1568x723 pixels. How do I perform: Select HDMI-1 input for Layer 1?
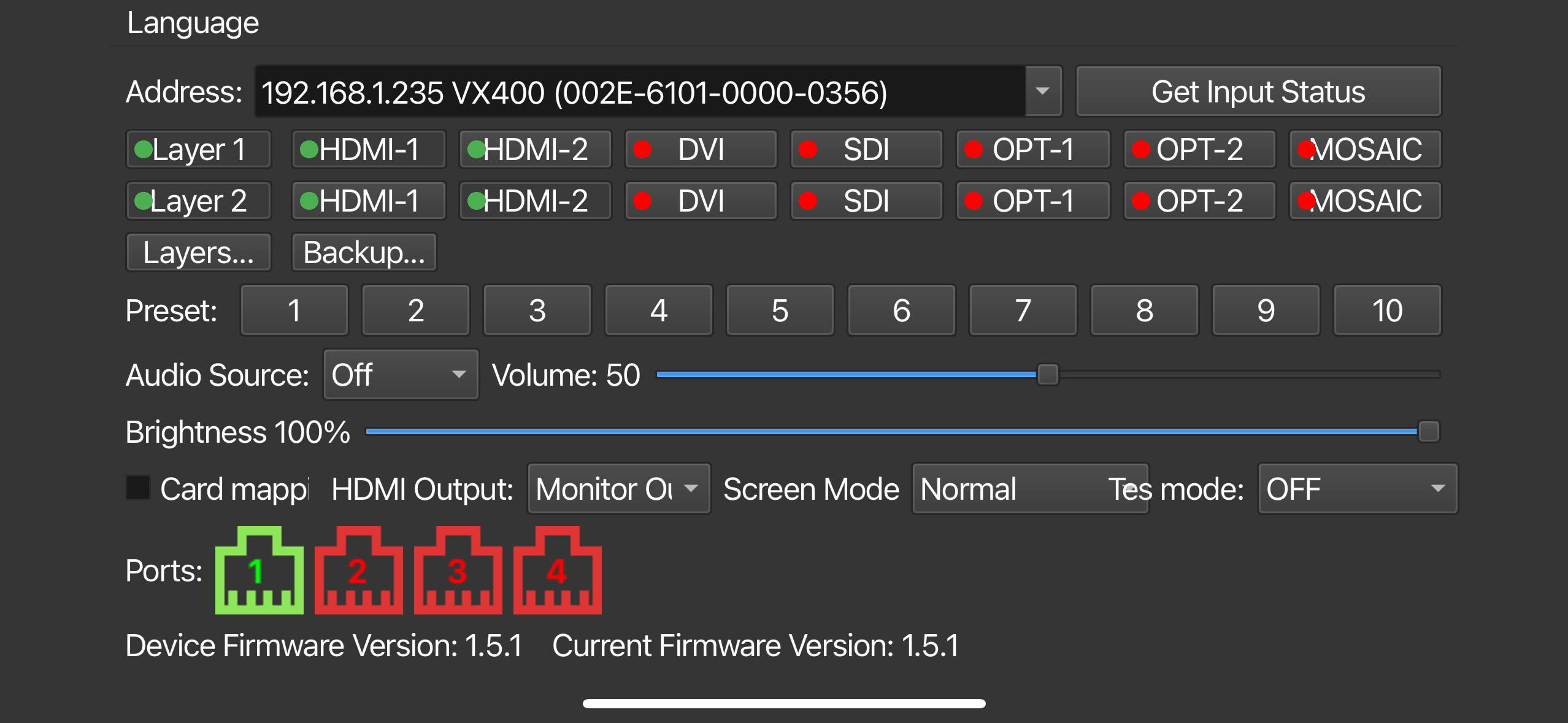click(x=368, y=149)
